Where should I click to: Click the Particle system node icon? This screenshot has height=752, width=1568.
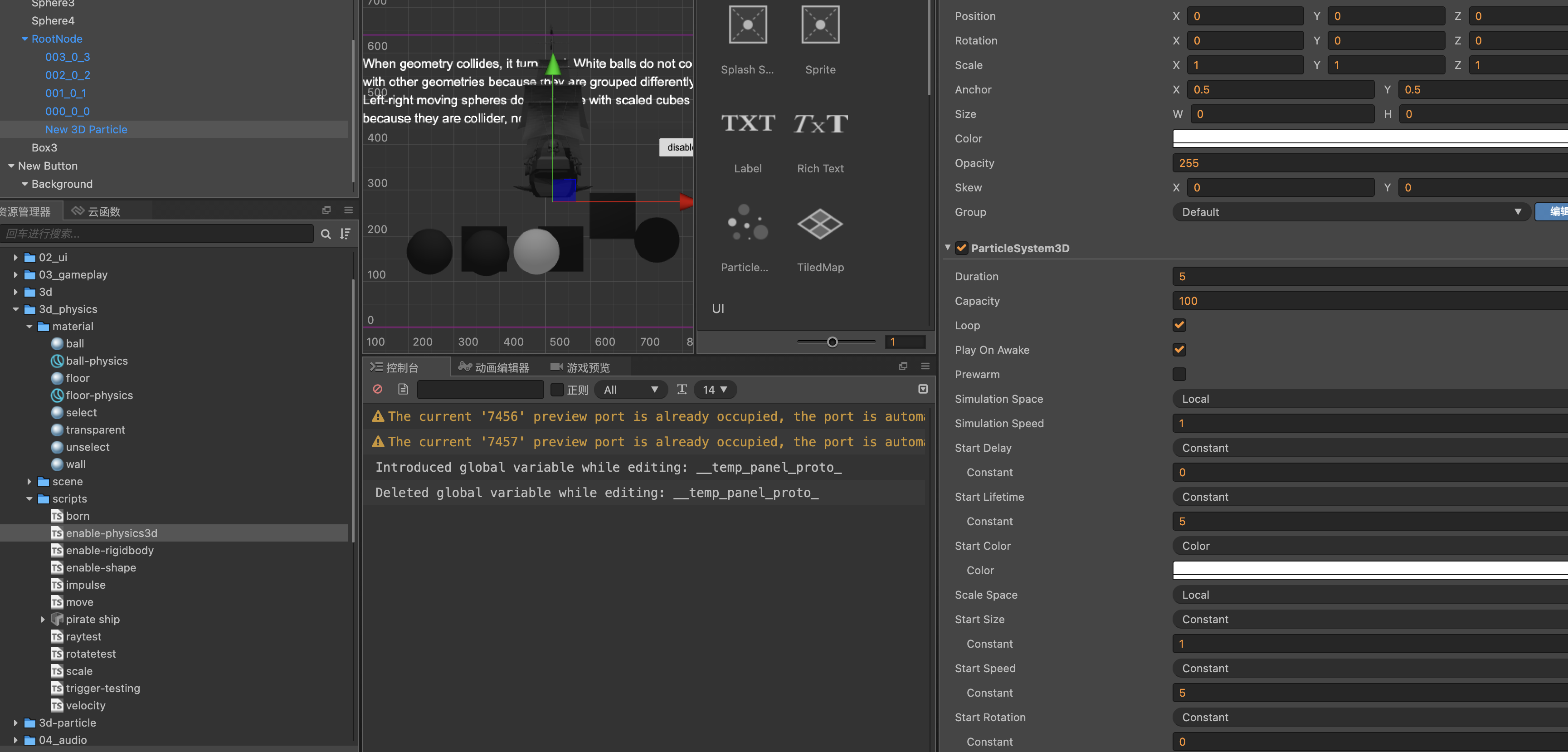pyautogui.click(x=747, y=224)
